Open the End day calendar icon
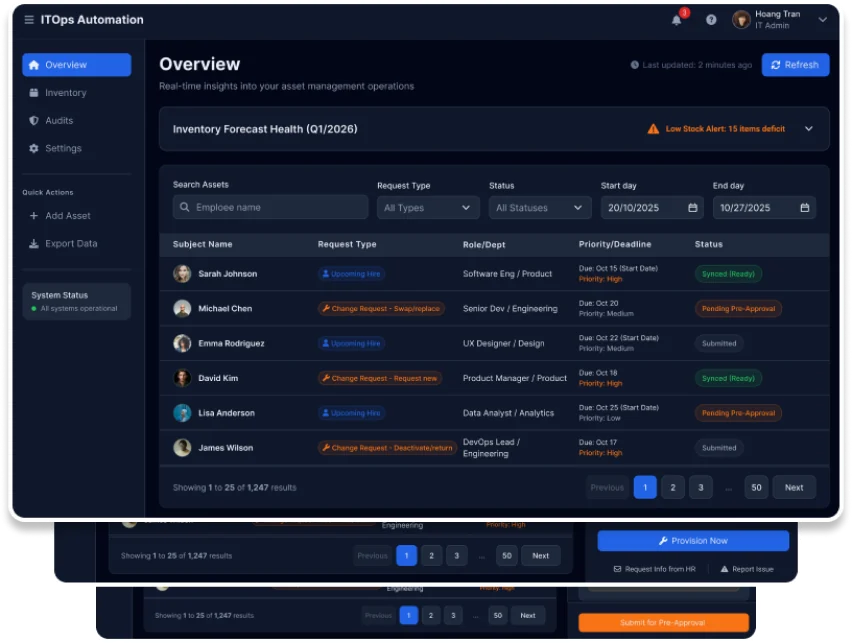 click(804, 208)
